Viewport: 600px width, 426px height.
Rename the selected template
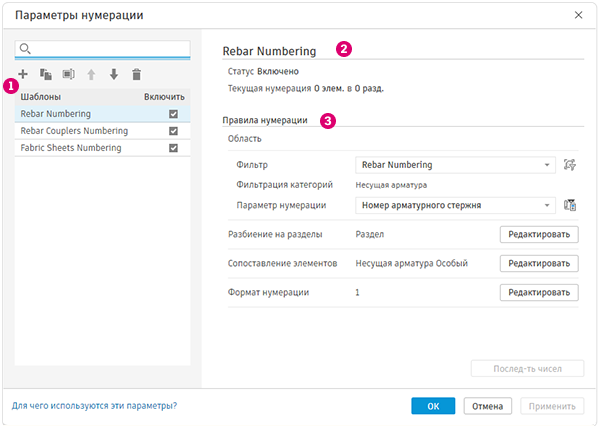pos(68,74)
